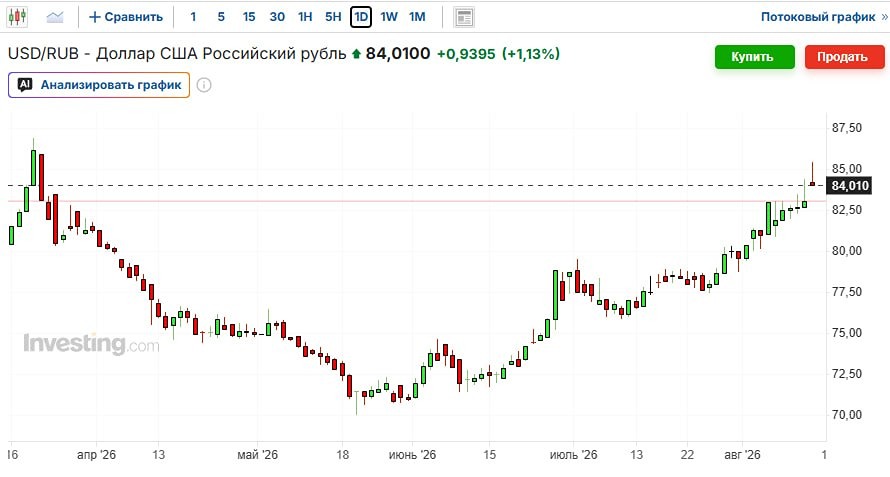Click the change value +0,9395

pos(466,54)
